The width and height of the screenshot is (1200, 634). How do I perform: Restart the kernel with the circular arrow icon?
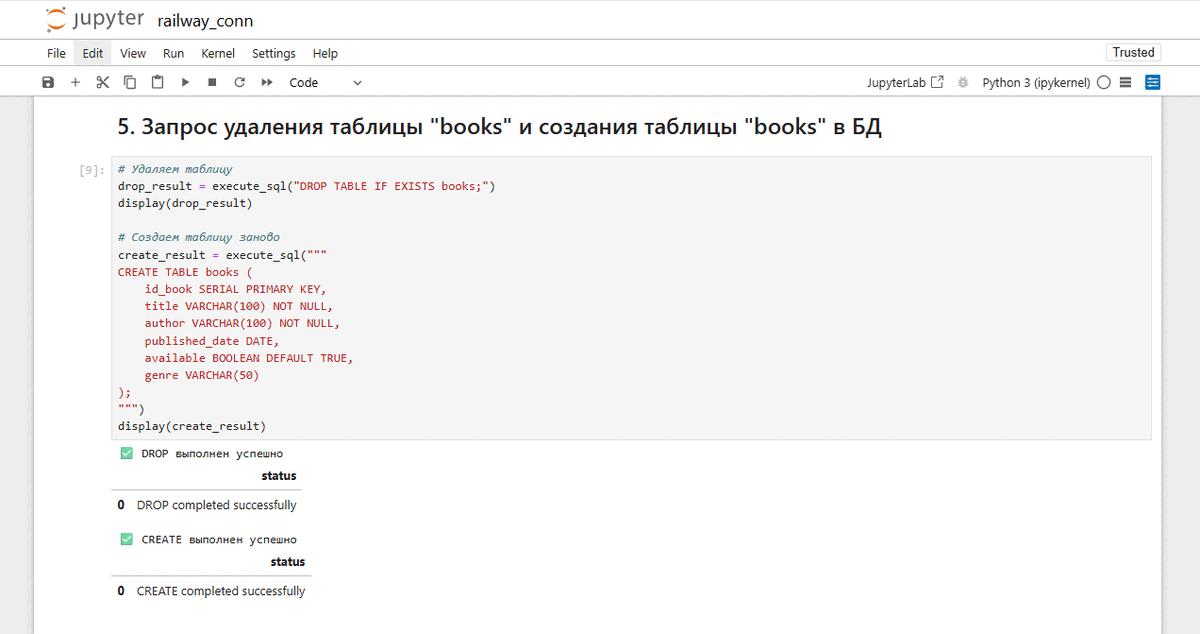pos(239,82)
